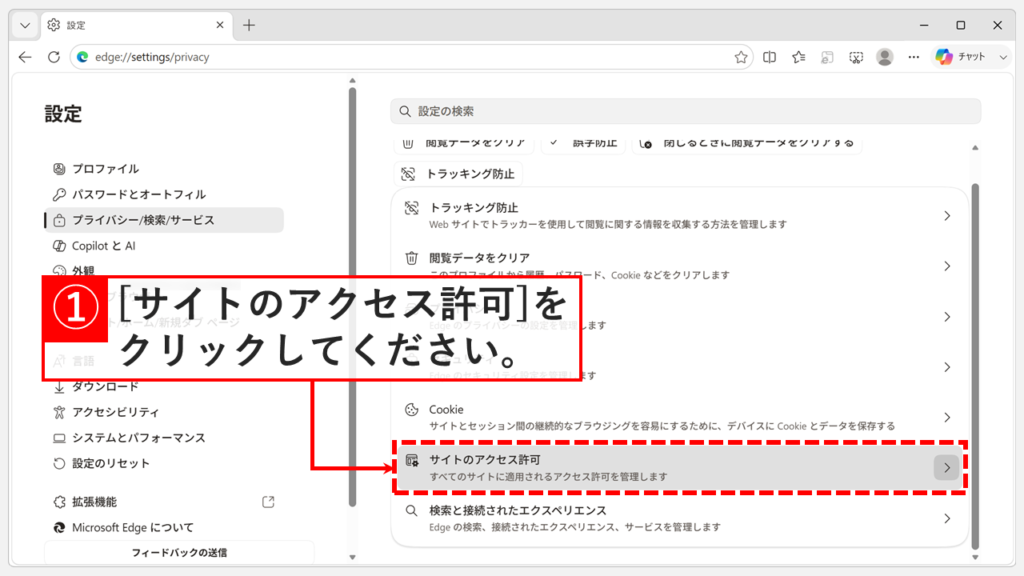
Task: Open 設定のリセット in sidebar
Action: click(x=163, y=463)
